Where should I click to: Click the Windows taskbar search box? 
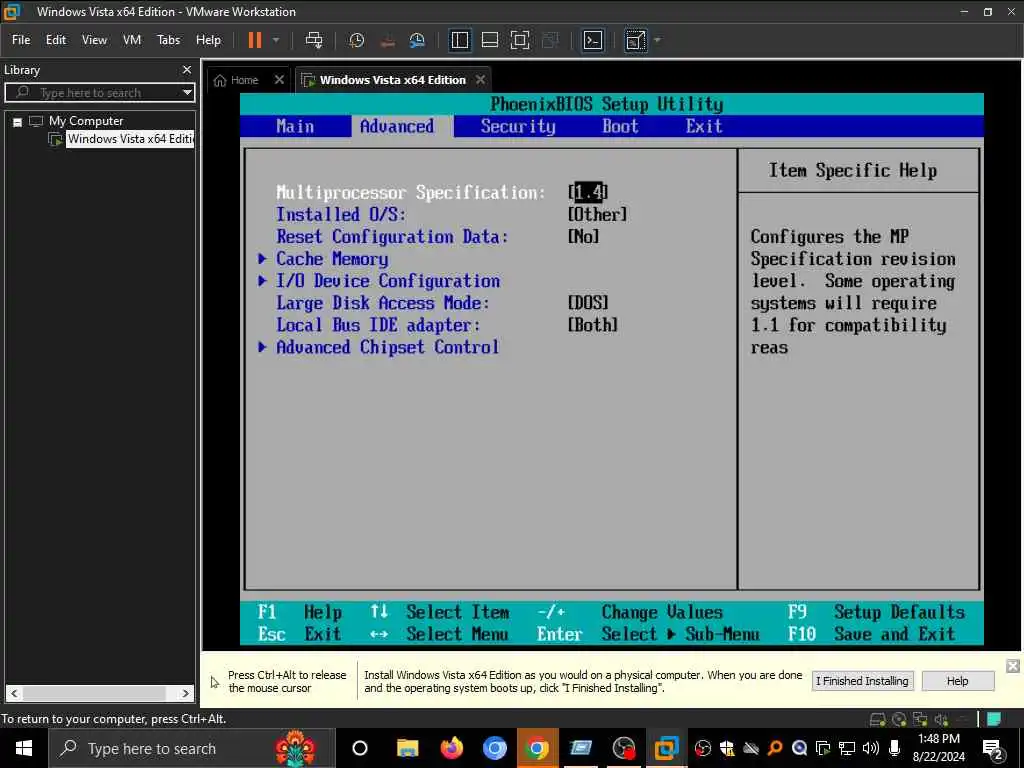[191, 748]
